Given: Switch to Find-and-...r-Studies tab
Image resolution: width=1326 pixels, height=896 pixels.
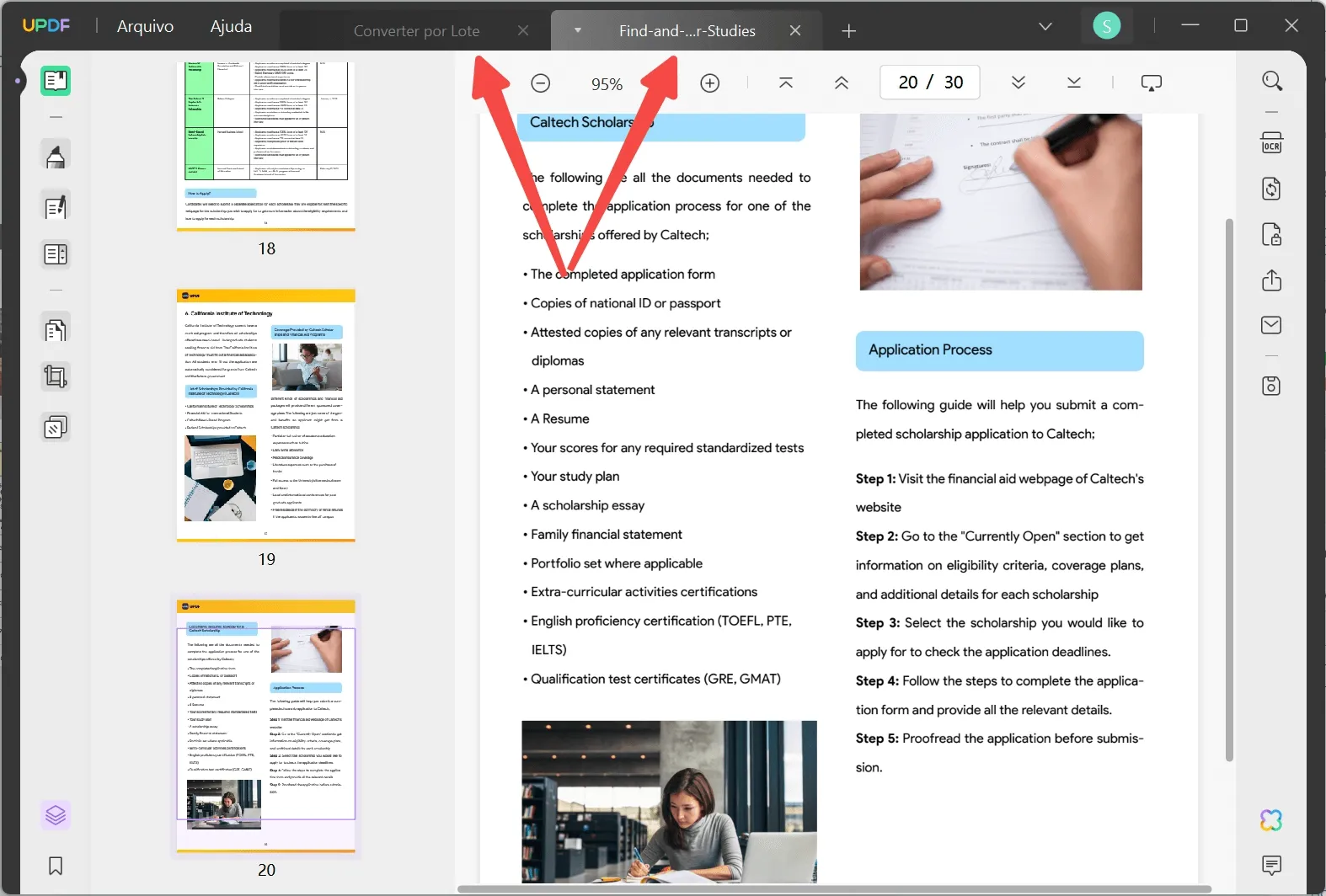Looking at the screenshot, I should point(687,31).
